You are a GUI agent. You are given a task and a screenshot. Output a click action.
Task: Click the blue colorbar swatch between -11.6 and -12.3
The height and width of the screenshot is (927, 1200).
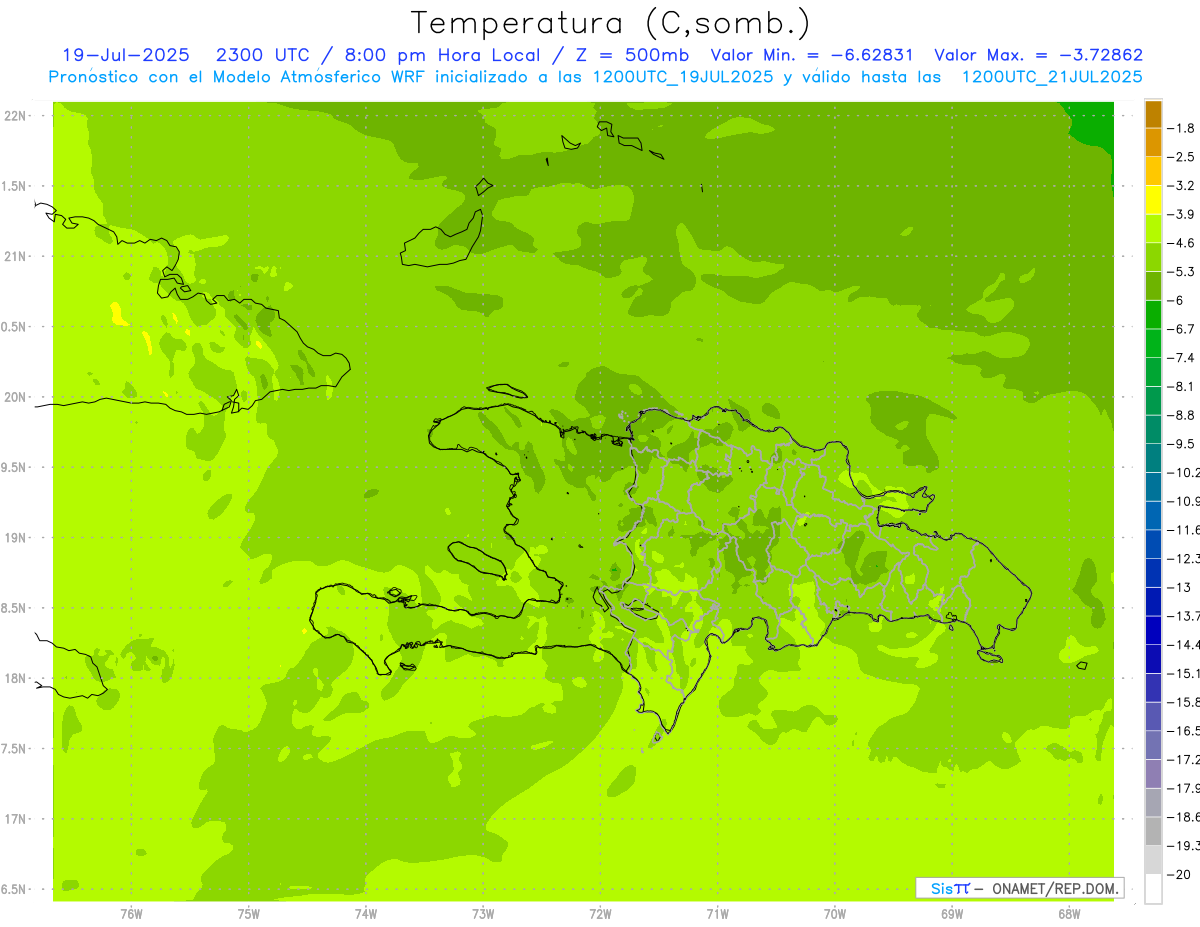pos(1153,543)
